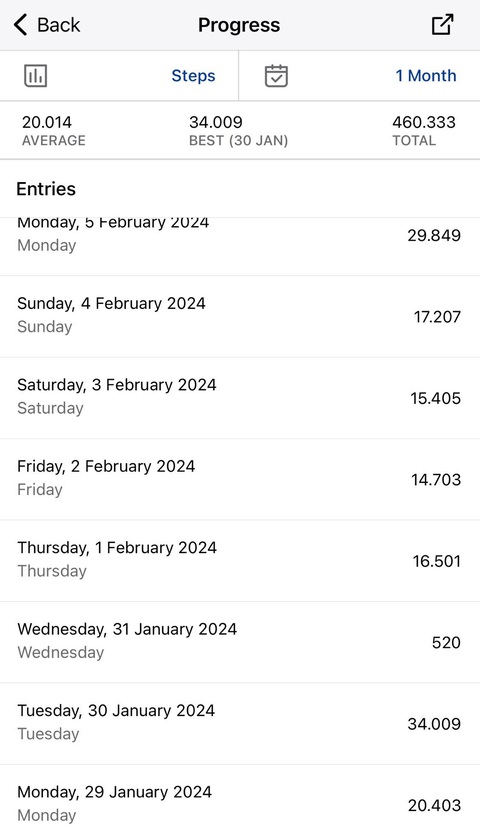Go Back to previous screen

[x=47, y=25]
